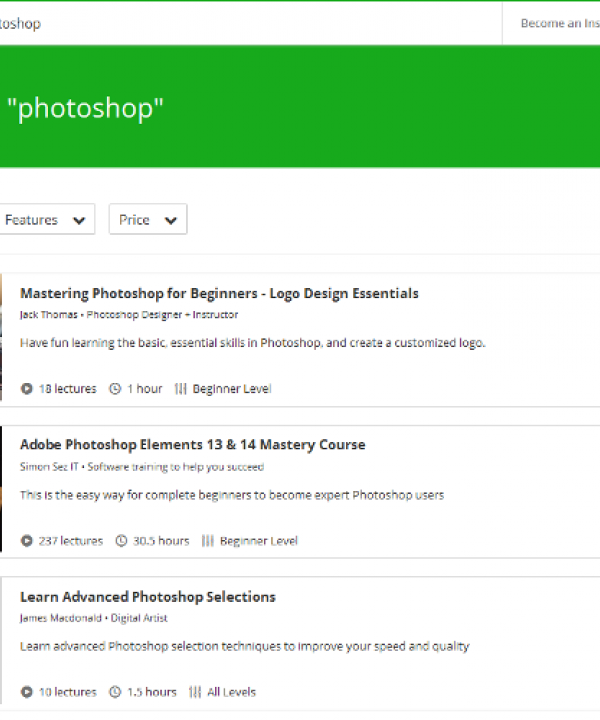Screen dimensions: 600x720
Task: Click the level bars icon beside Beginner Level in Logo Design course
Action: click(180, 389)
